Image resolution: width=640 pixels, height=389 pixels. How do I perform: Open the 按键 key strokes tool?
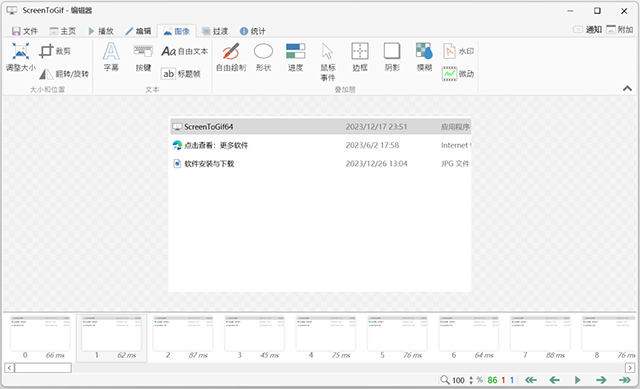143,57
